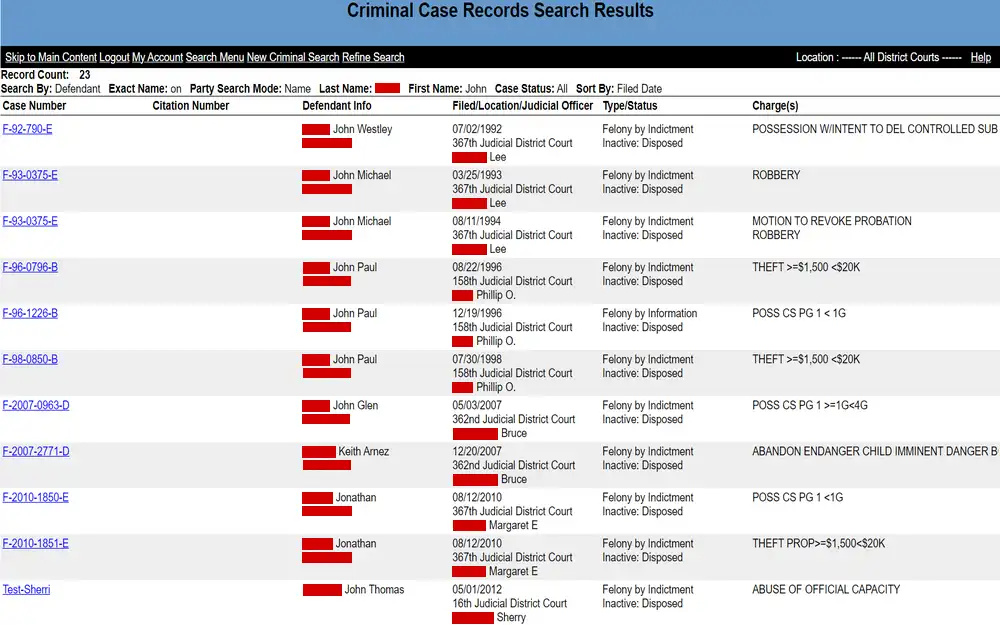Viewport: 1000px width, 625px height.
Task: Open the Test-Sherri case link
Action: coord(26,589)
